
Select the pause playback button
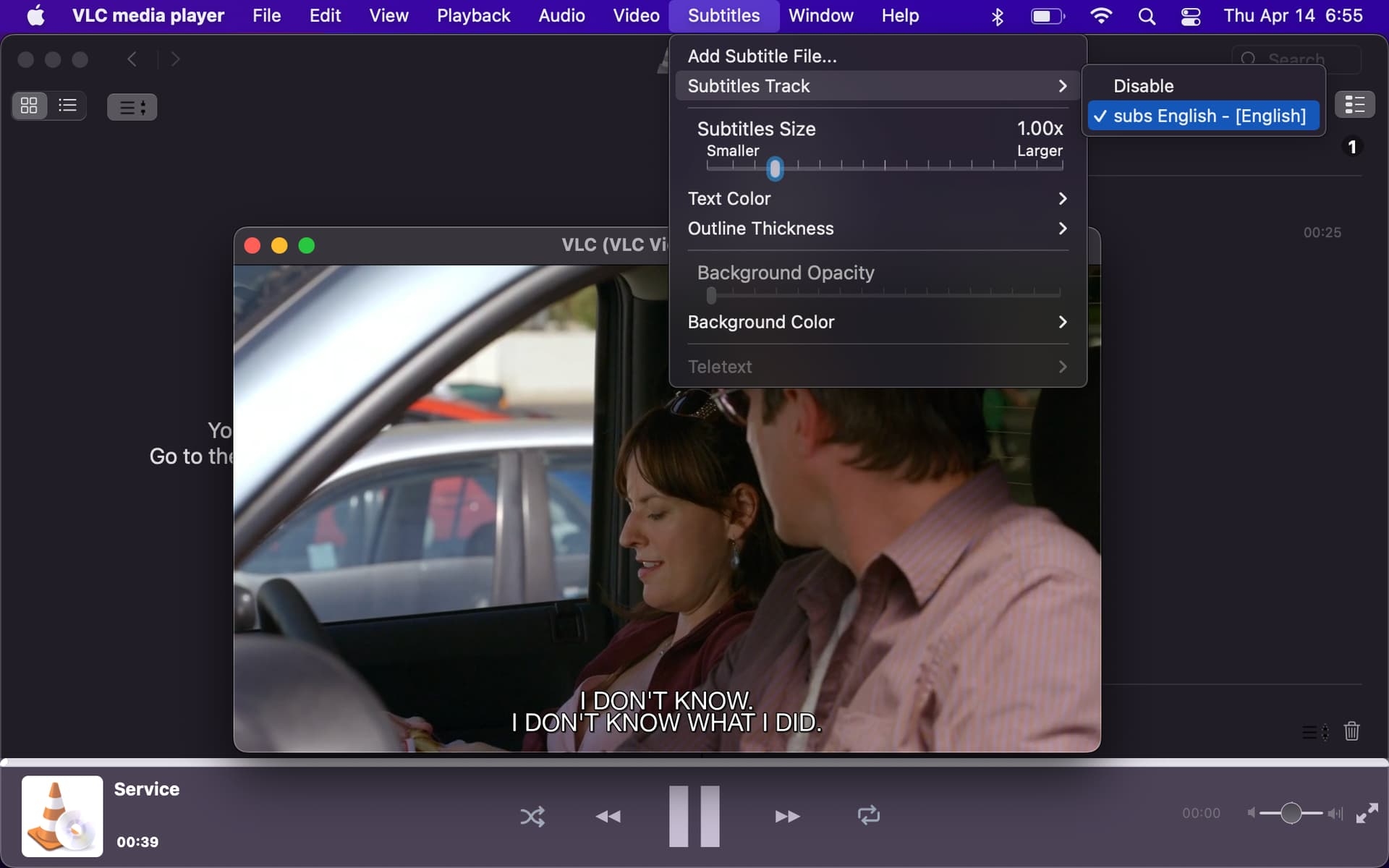point(693,816)
